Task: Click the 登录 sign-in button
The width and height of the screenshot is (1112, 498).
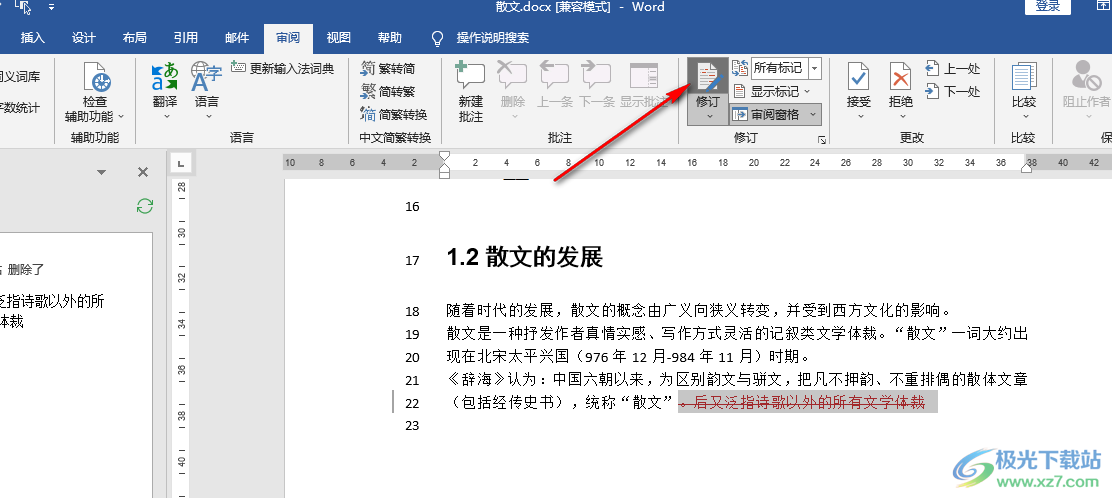Action: point(1047,6)
